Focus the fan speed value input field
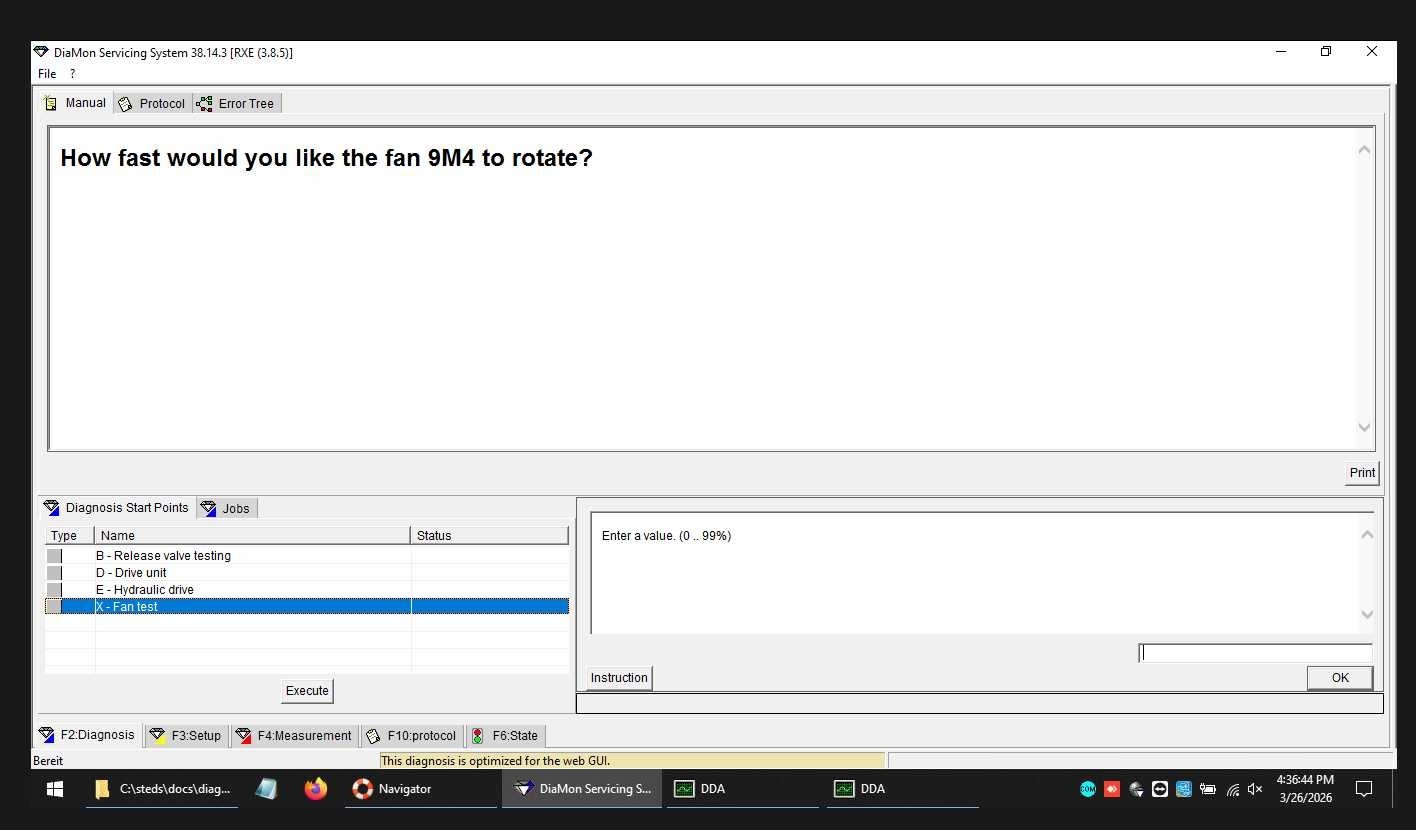 (1255, 653)
